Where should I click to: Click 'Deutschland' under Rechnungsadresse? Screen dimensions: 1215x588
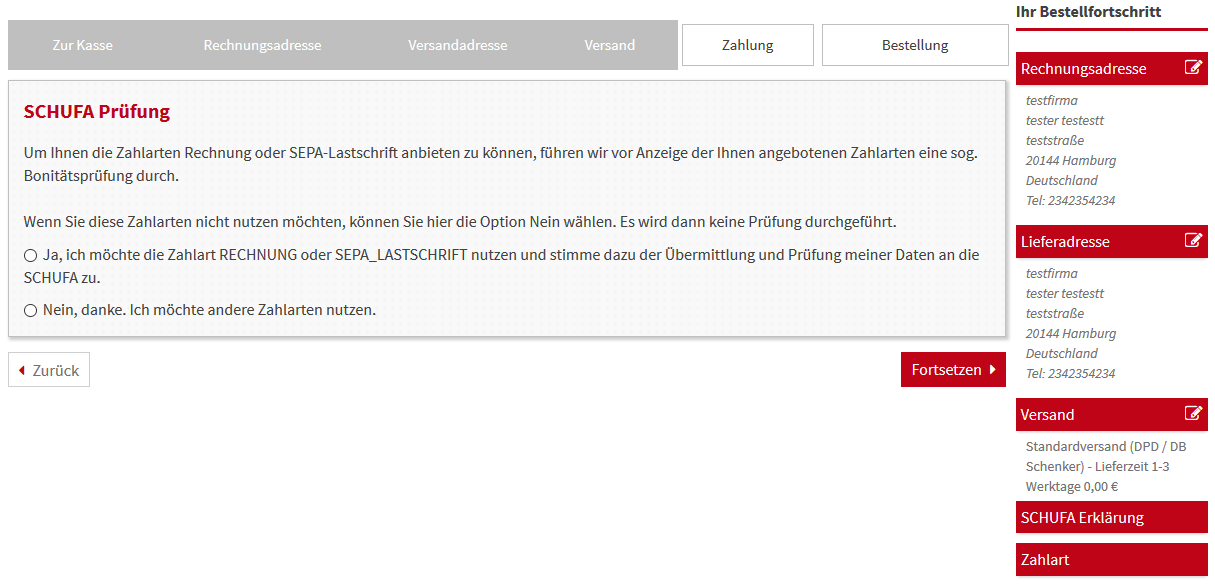(1062, 181)
